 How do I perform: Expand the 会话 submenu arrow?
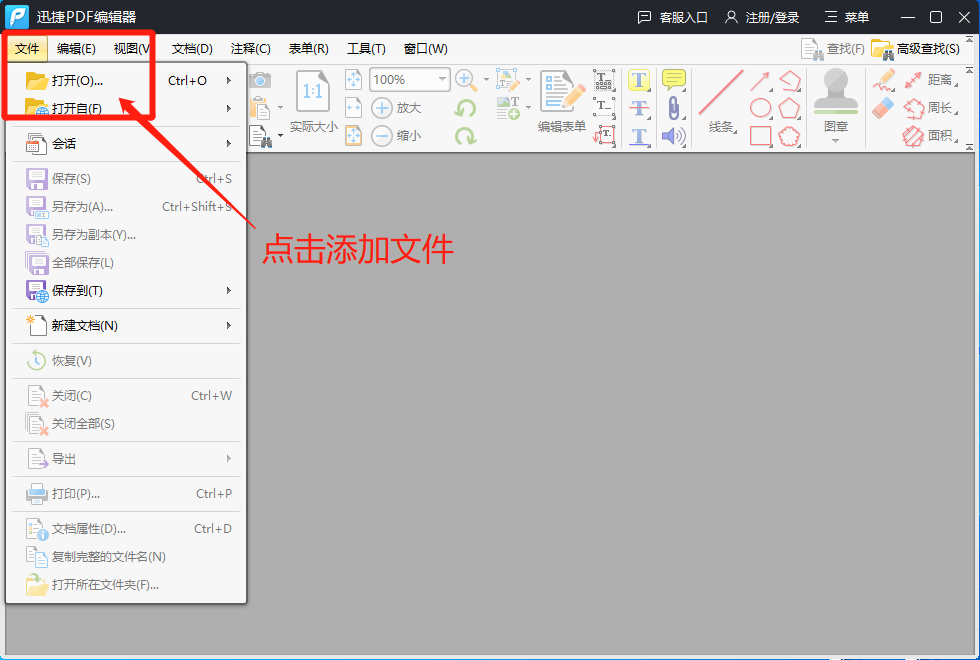pos(229,143)
